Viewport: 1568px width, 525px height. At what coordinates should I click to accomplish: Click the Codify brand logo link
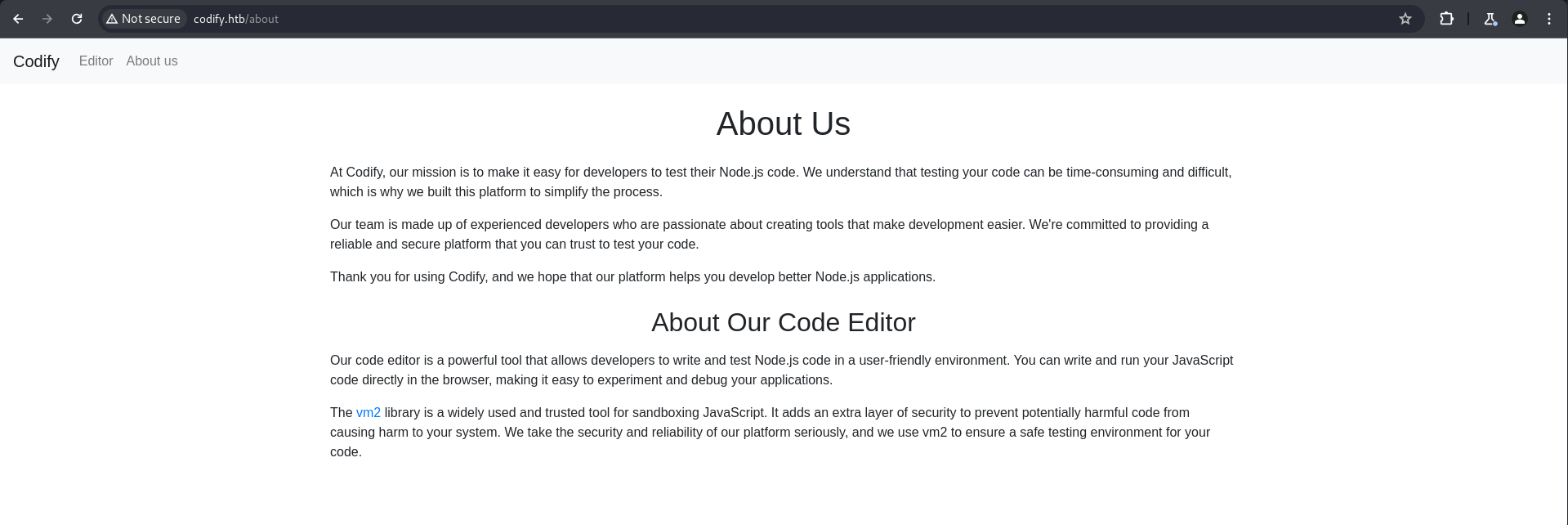(36, 61)
